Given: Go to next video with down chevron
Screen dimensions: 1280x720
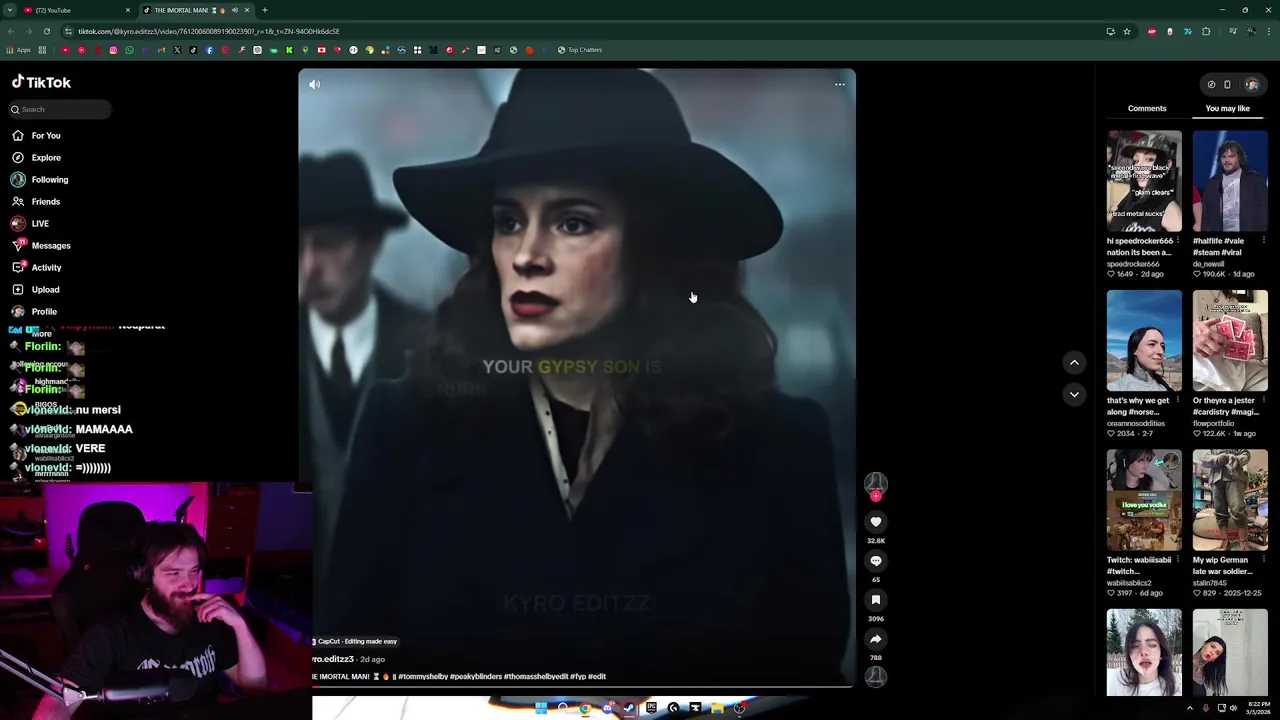Looking at the screenshot, I should [1074, 395].
